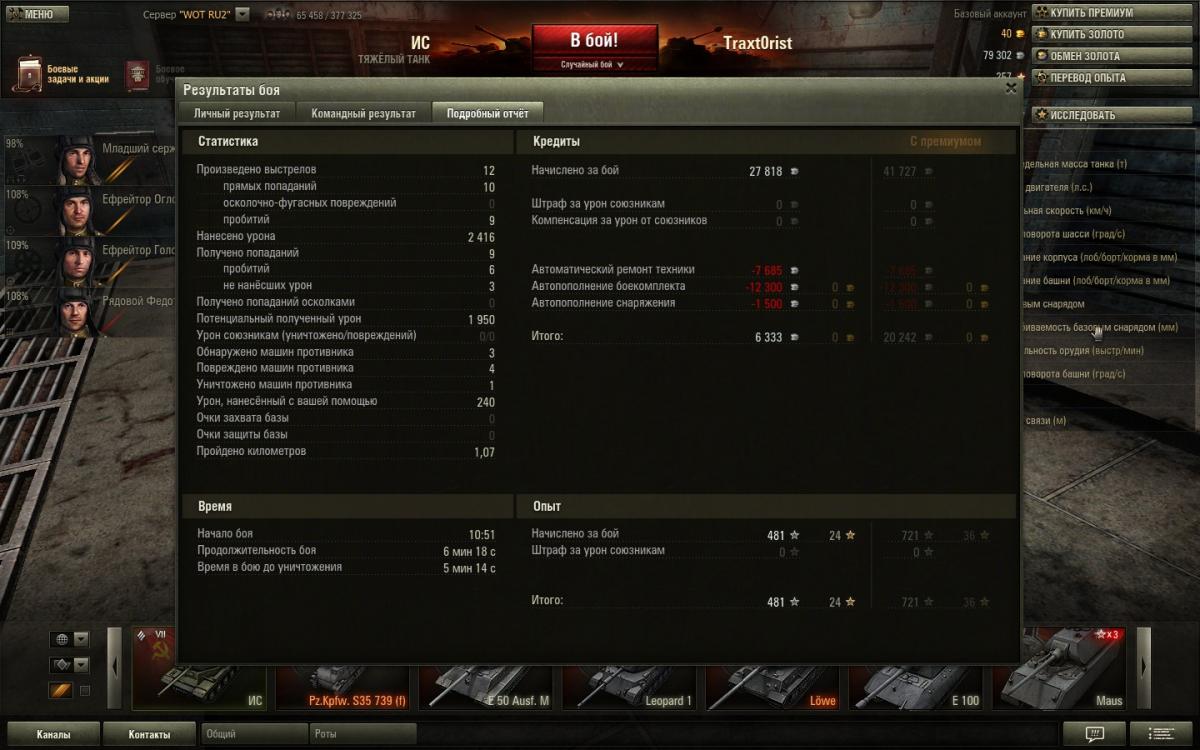Close the battle results window
This screenshot has height=750, width=1200.
1011,88
